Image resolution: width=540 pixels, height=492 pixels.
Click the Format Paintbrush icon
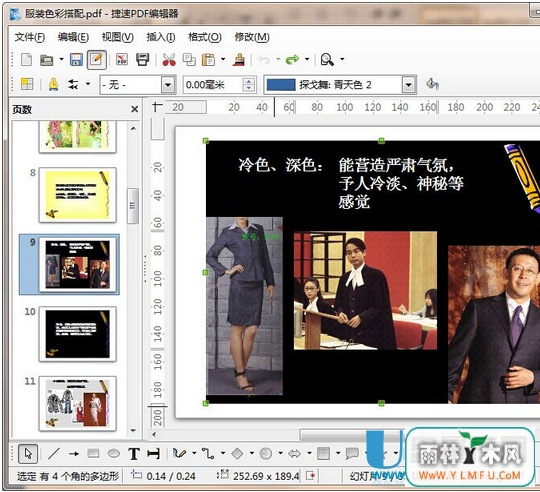239,60
